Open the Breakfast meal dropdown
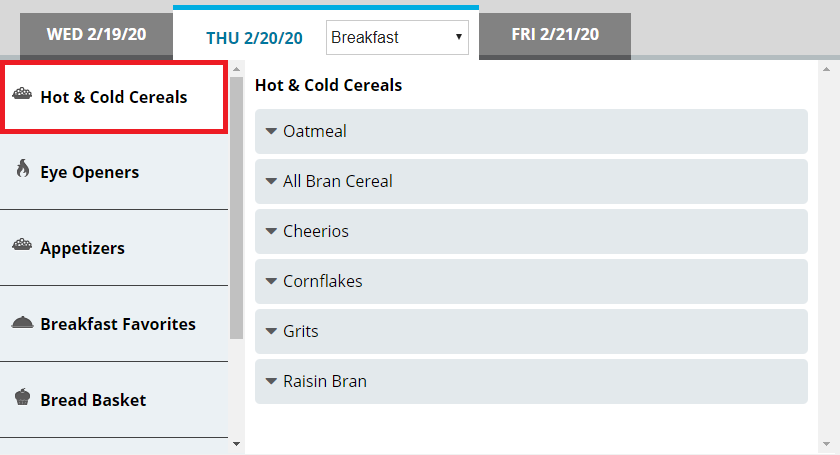 pos(397,37)
